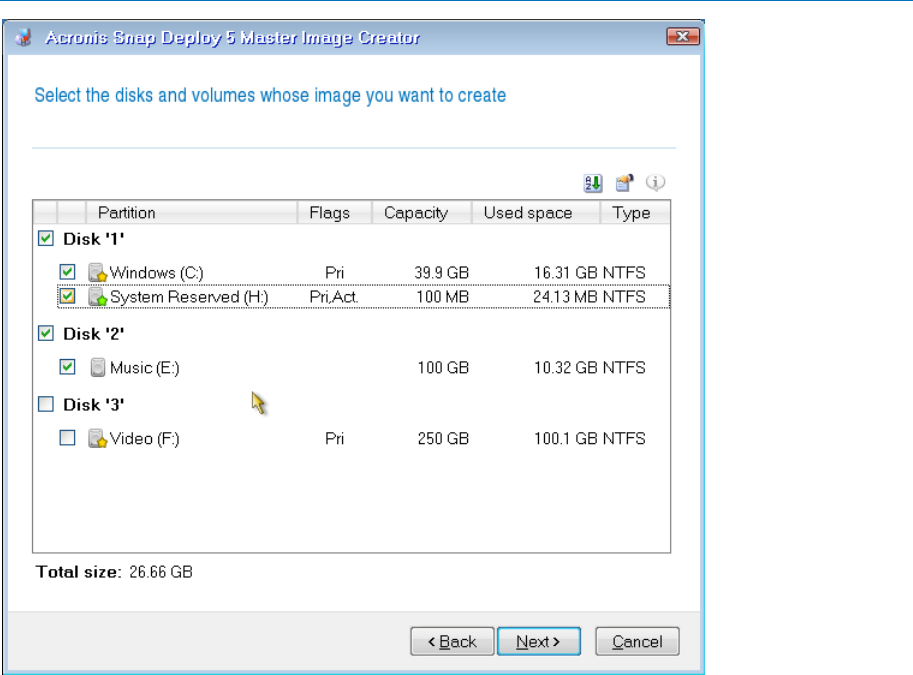The width and height of the screenshot is (913, 675).
Task: Sort by the Capacity column header
Action: 421,213
